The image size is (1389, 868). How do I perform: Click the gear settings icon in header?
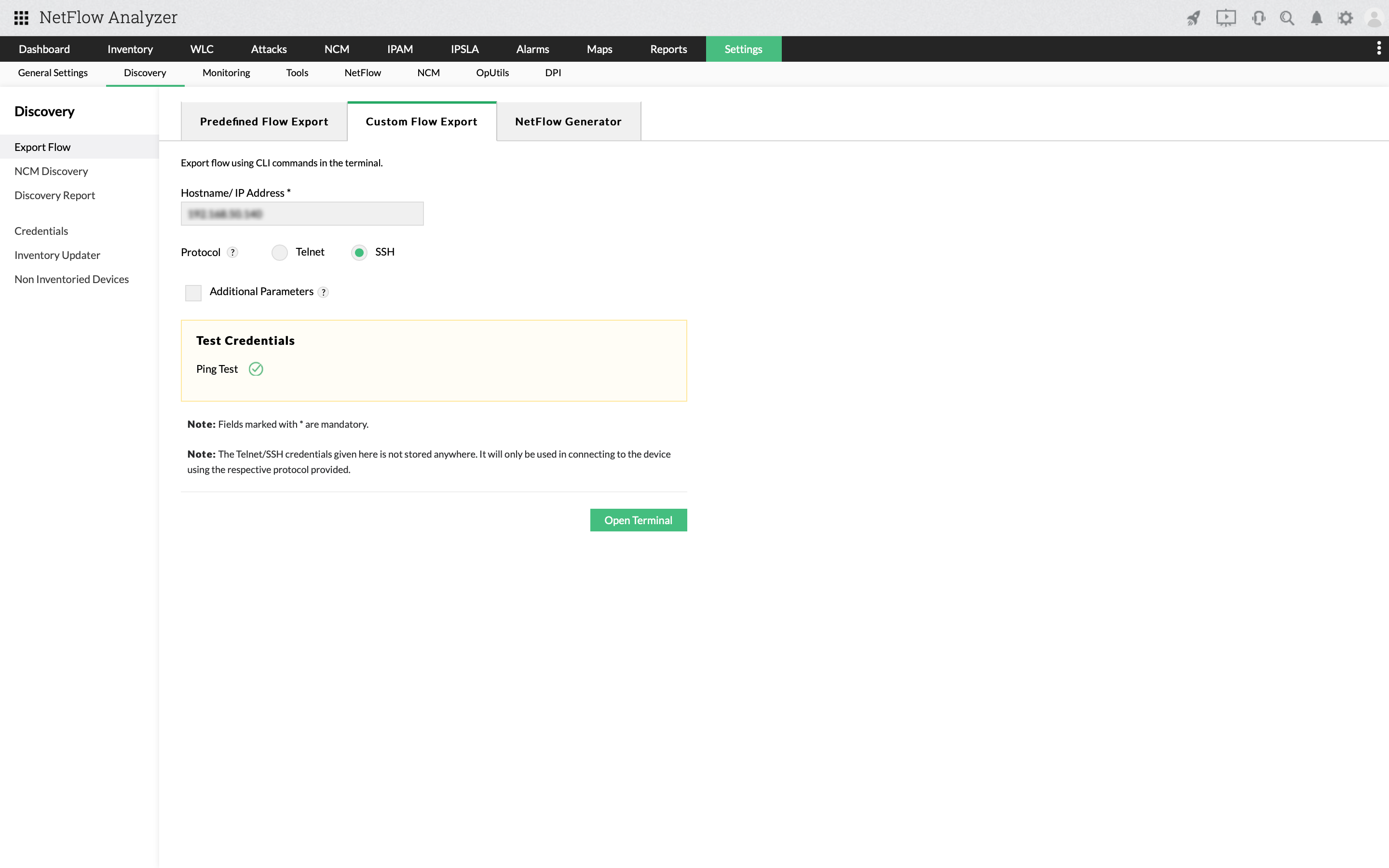tap(1346, 18)
